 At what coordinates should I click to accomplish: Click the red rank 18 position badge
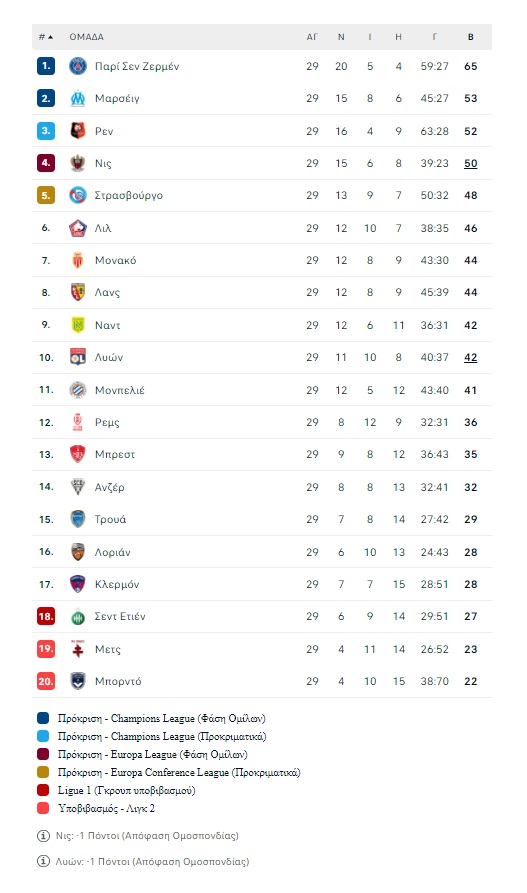point(46,616)
